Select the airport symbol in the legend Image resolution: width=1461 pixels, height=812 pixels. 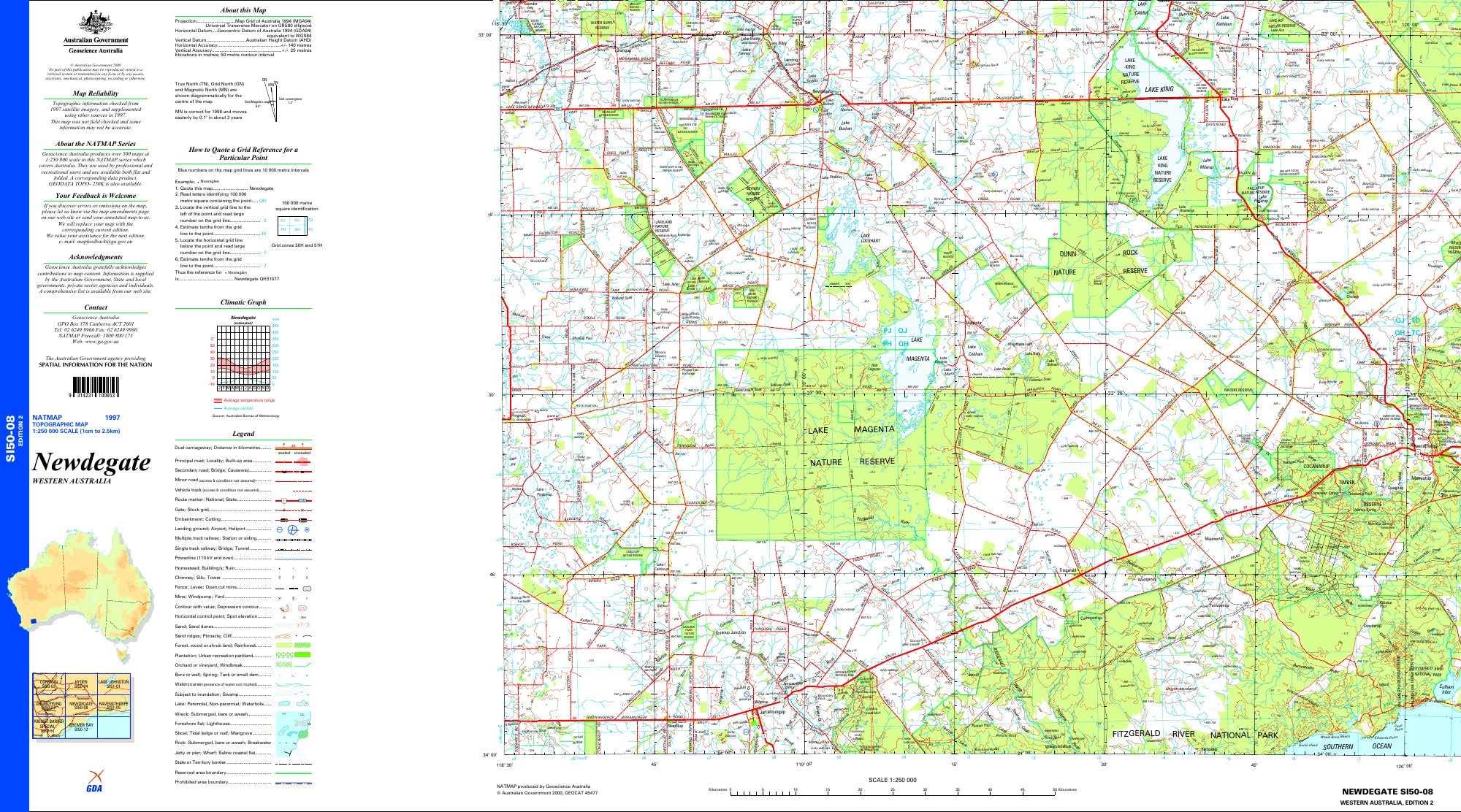click(x=292, y=529)
